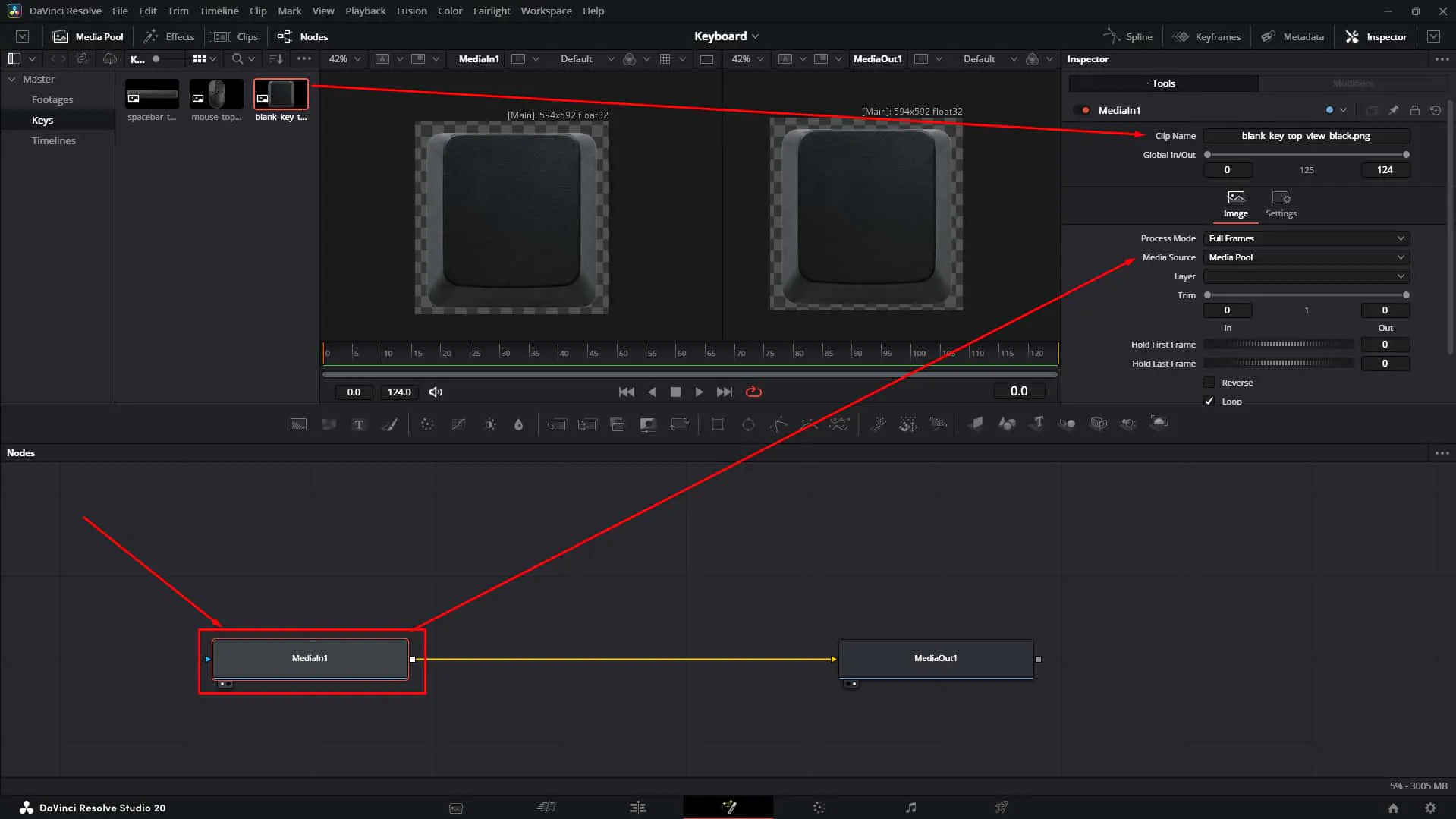The image size is (1456, 819).
Task: Open the Fusion menu
Action: click(x=411, y=11)
